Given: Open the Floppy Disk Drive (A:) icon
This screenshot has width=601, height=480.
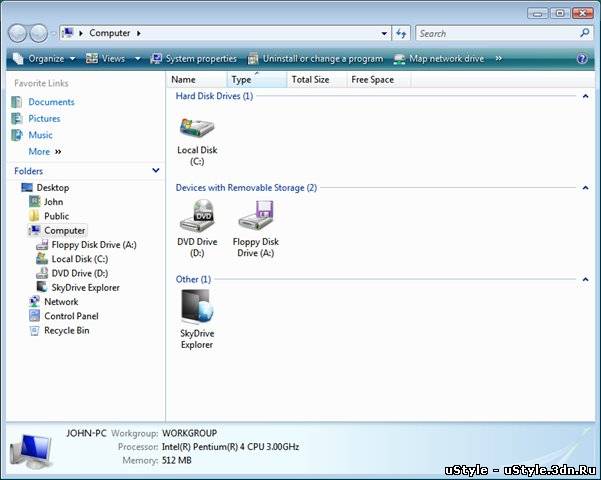Looking at the screenshot, I should click(256, 215).
